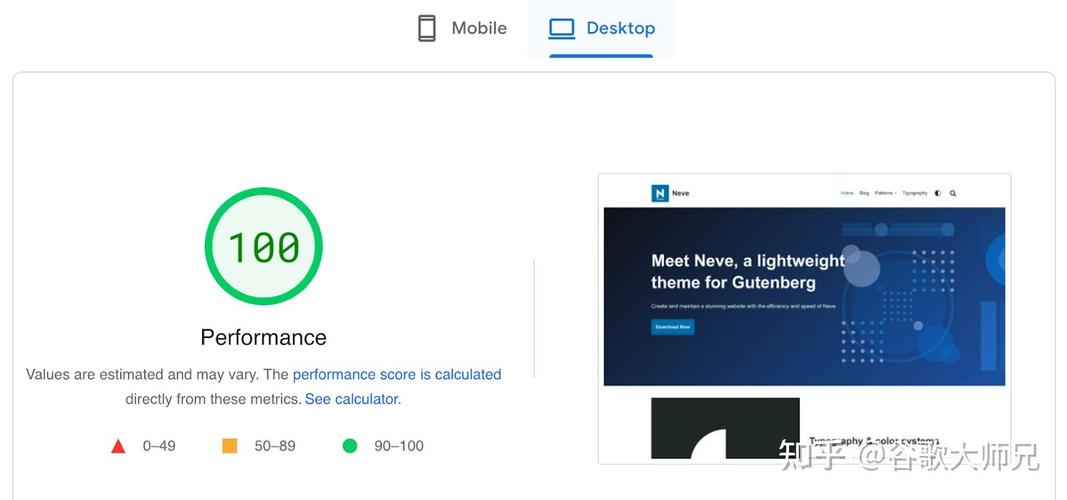Click the Neve N logo in screenshot
This screenshot has height=500, width=1067.
coord(659,193)
